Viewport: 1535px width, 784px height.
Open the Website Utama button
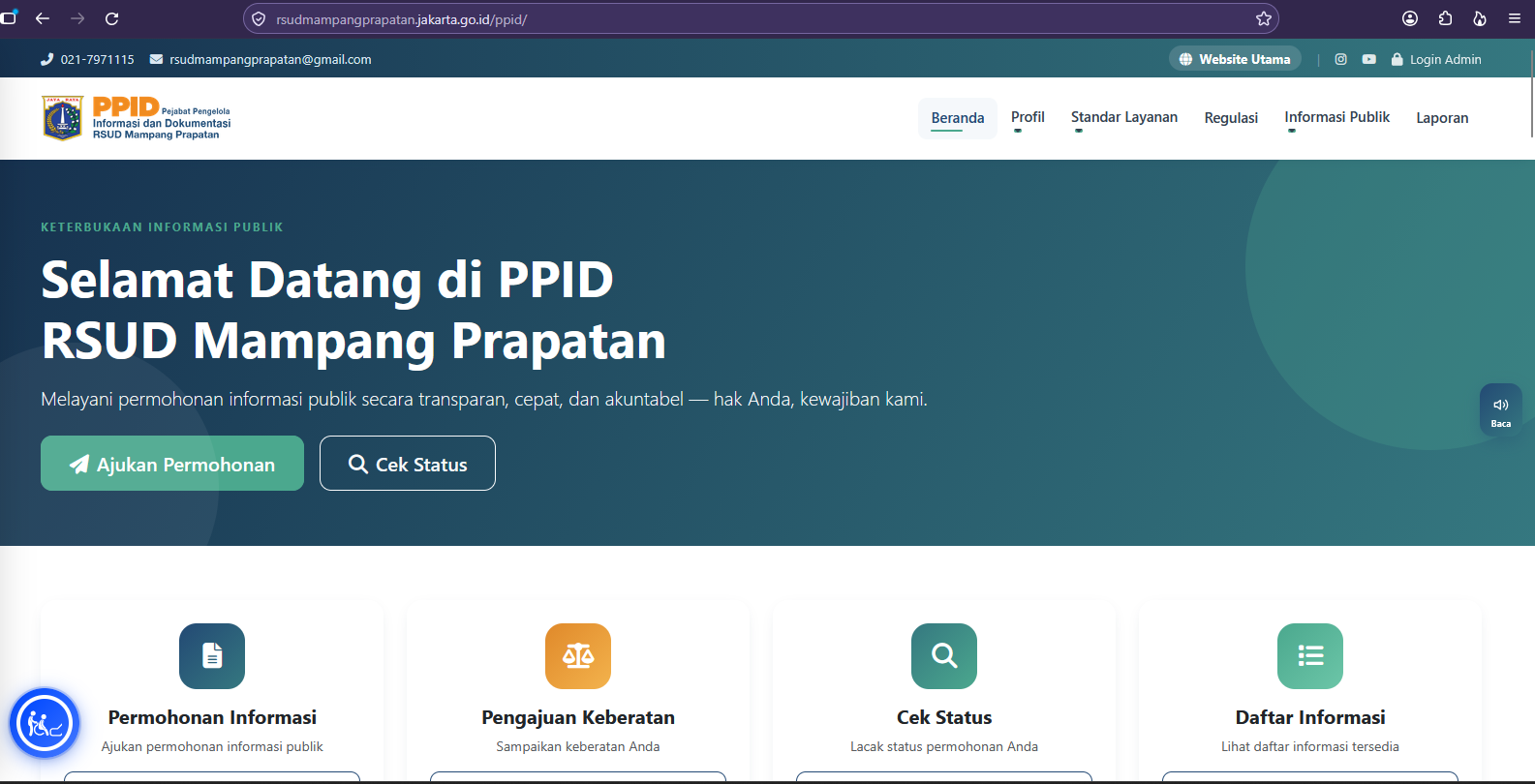1235,59
